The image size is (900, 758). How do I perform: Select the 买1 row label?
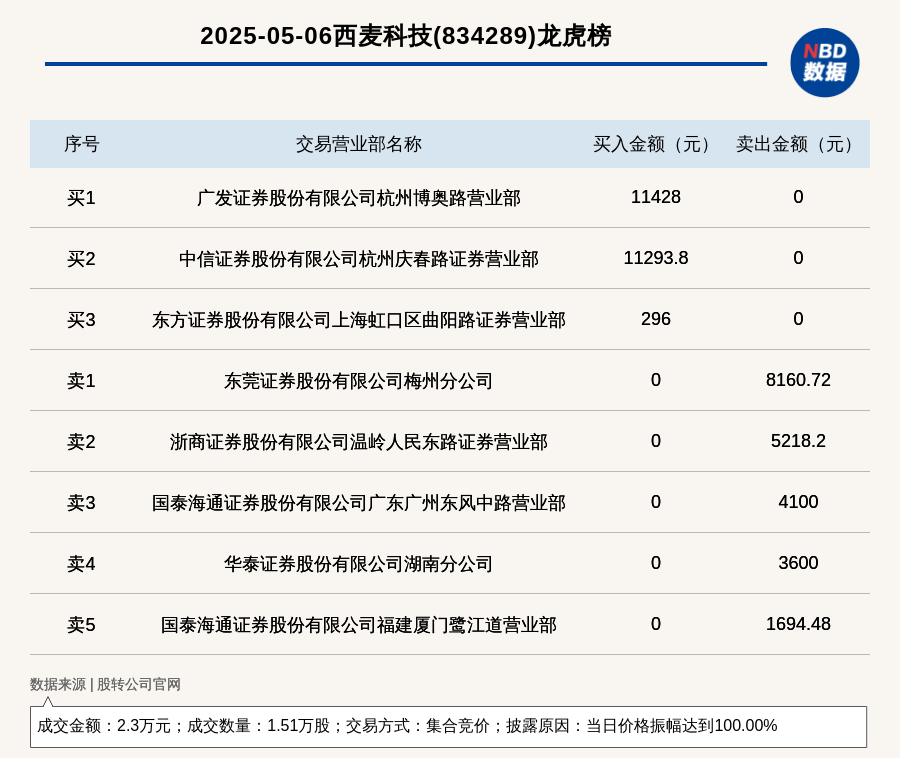82,198
